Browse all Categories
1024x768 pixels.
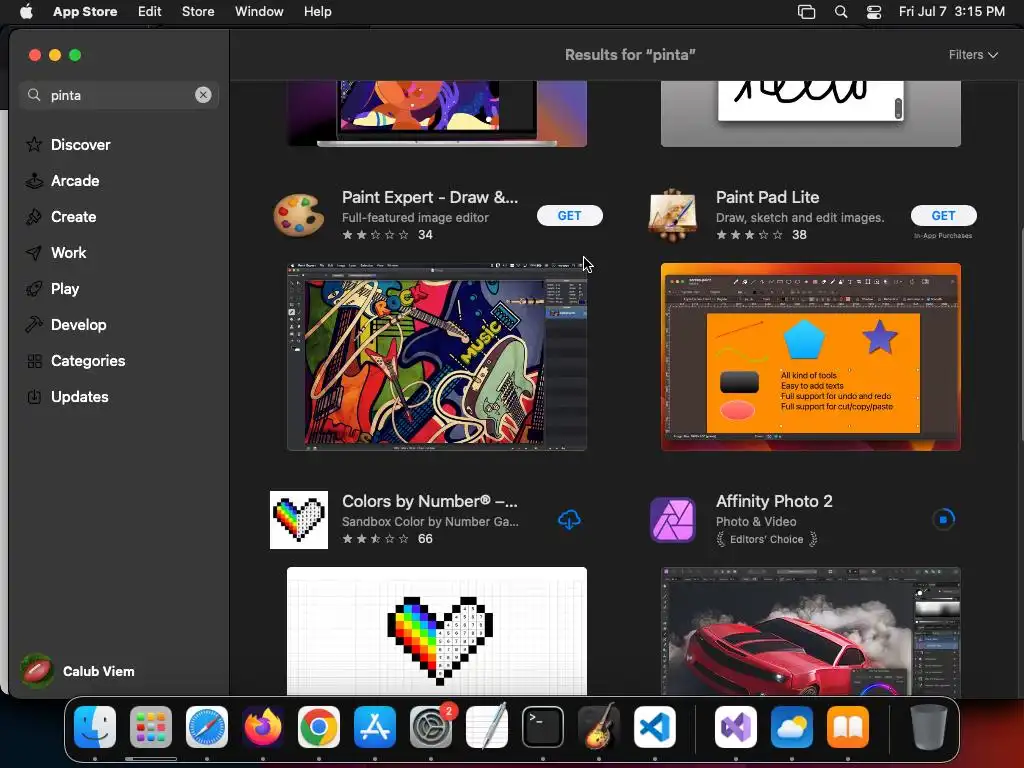click(88, 360)
